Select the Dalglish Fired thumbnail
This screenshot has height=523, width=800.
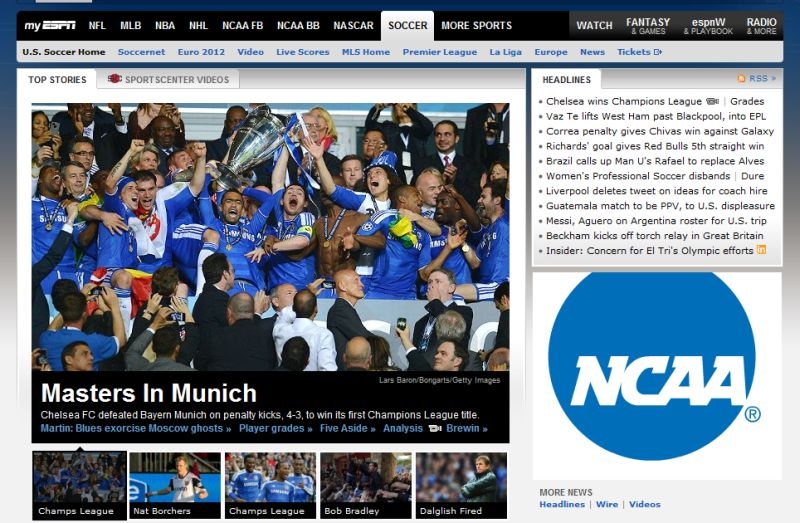461,485
